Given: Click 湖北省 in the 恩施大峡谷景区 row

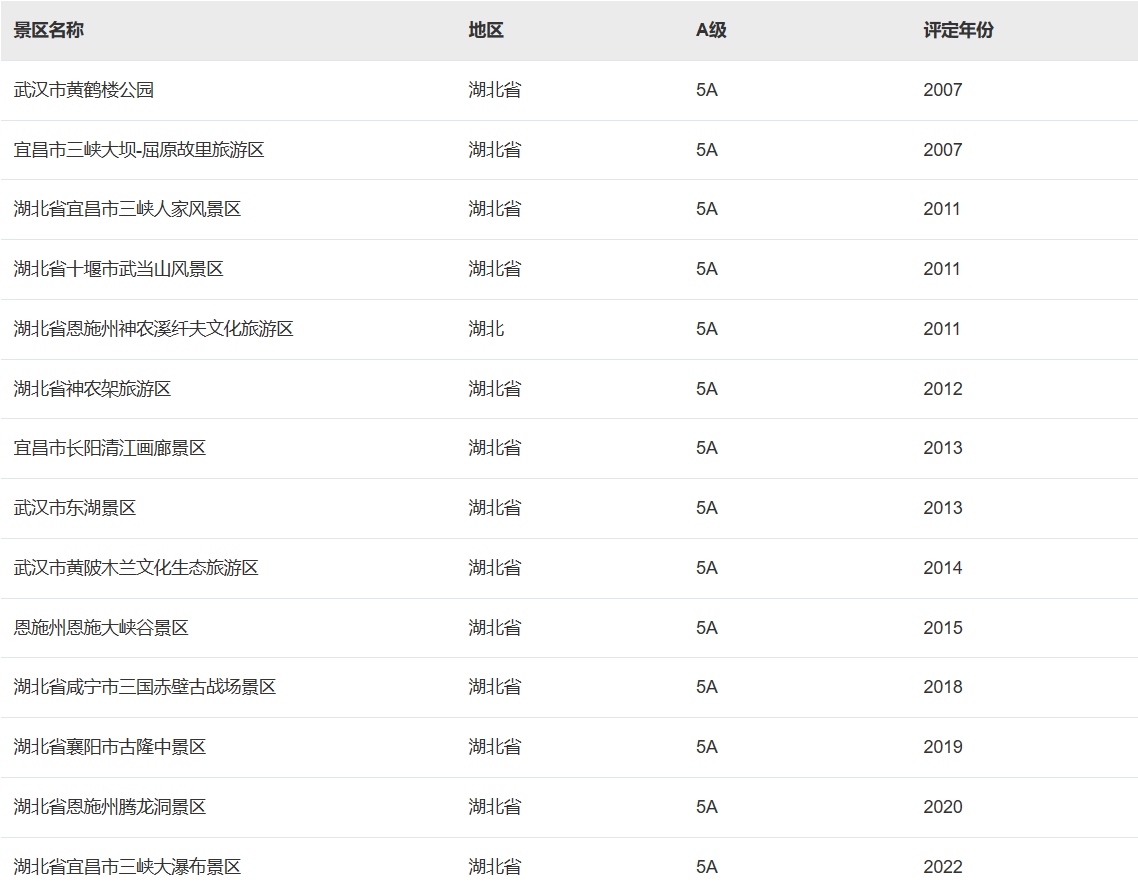Looking at the screenshot, I should pos(494,628).
